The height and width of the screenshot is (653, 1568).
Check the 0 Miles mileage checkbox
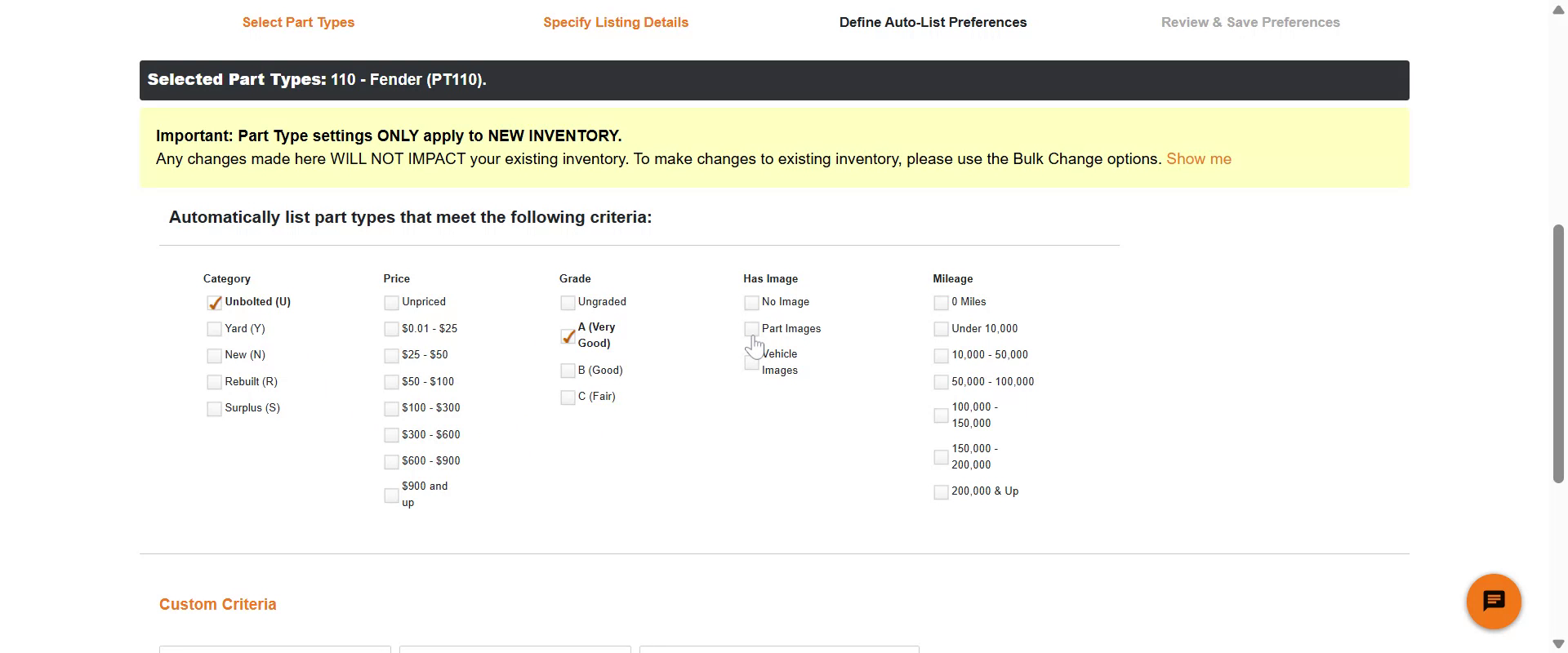coord(941,303)
